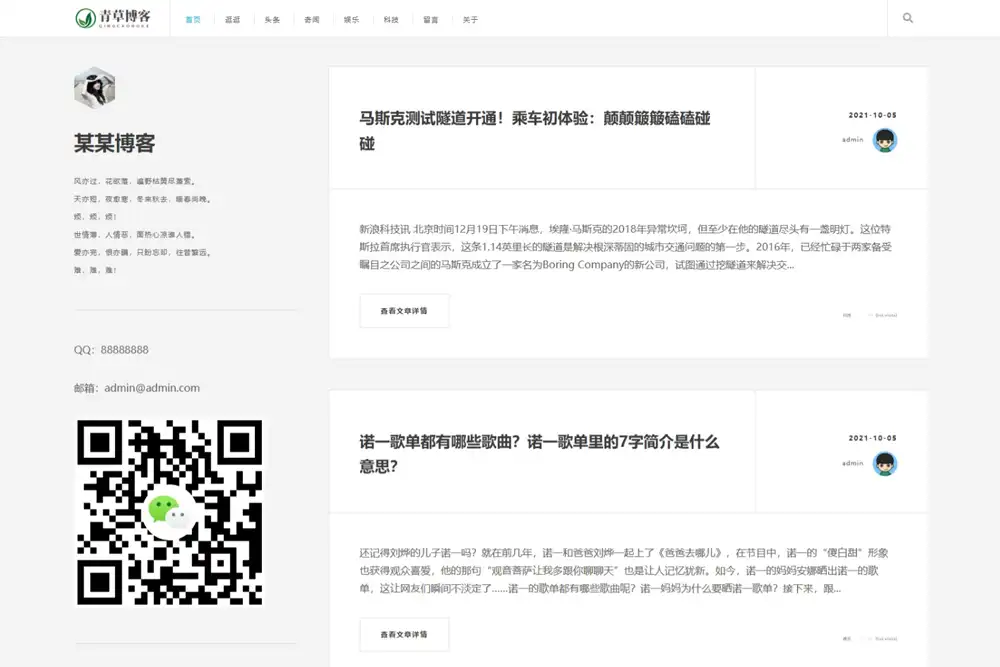The image size is (1000, 667).
Task: Click sidebar poem line 风亦过，花欲落
Action: 135,181
